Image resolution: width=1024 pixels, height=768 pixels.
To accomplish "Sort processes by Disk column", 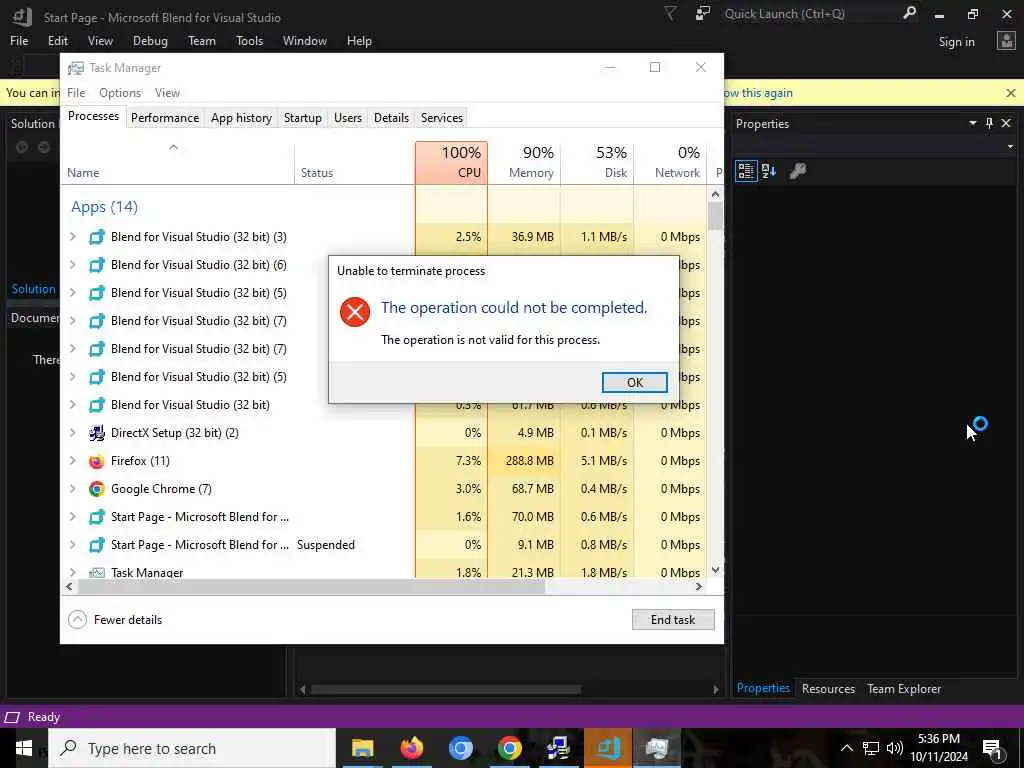I will (597, 163).
